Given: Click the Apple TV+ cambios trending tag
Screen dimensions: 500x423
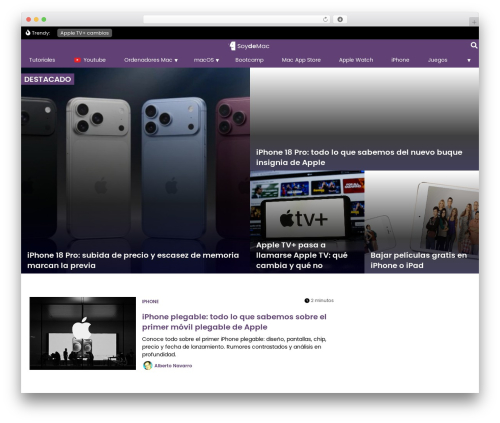Looking at the screenshot, I should [84, 33].
